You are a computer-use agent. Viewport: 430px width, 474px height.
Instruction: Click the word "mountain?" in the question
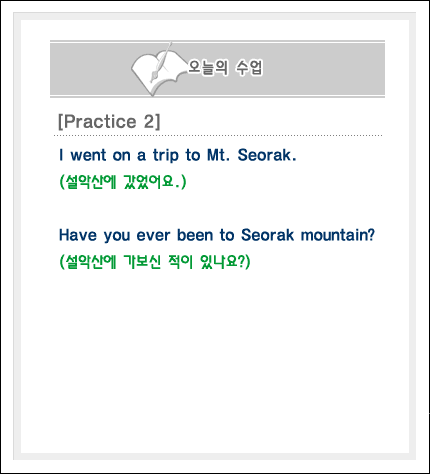338,235
